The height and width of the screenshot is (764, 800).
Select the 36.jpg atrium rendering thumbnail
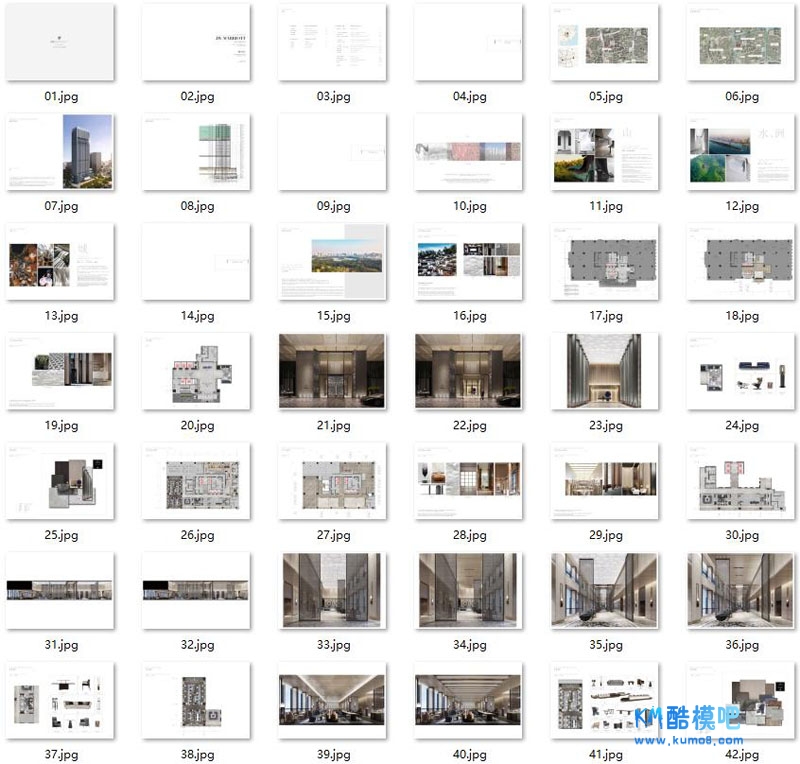[741, 590]
